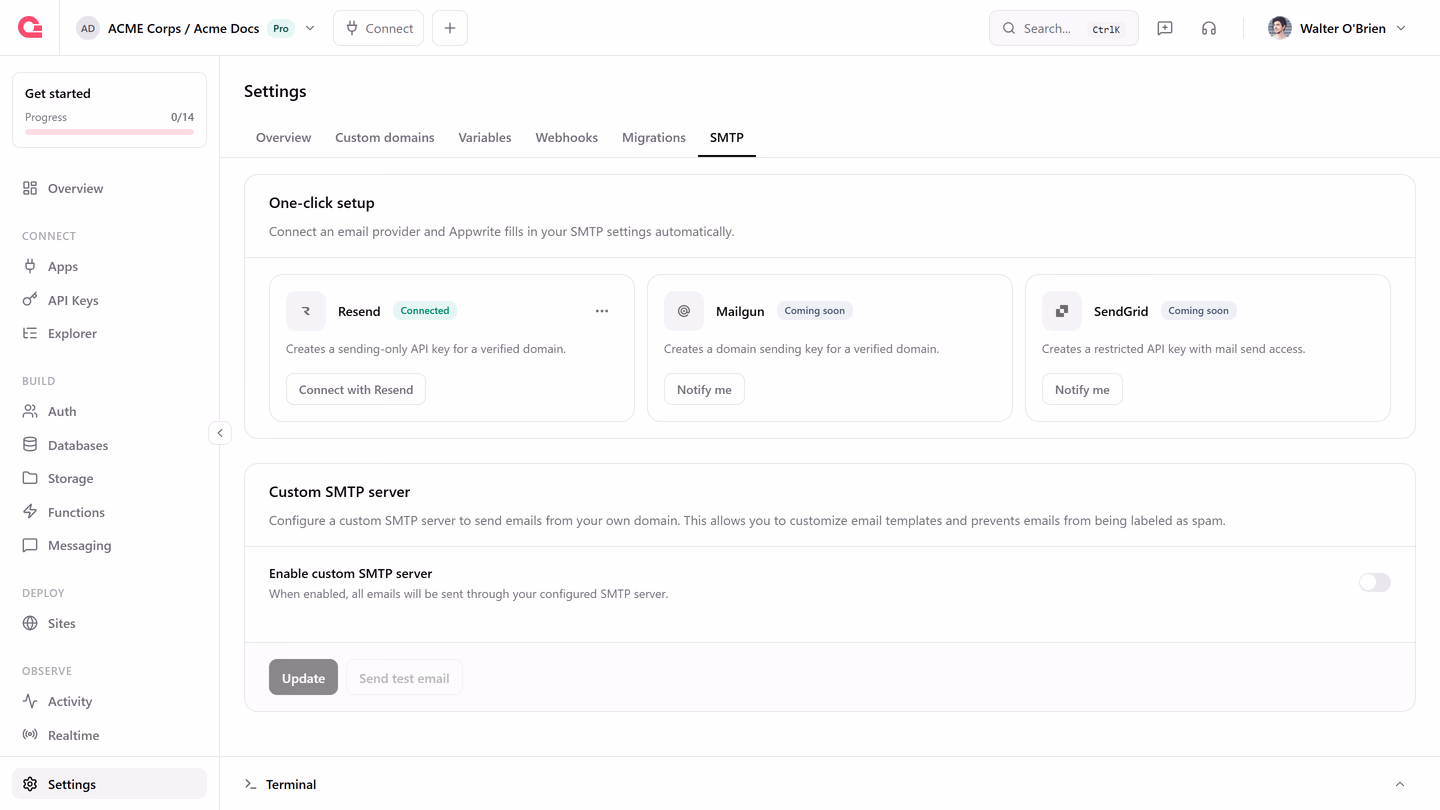Click SendGrid Coming soon badge
Image resolution: width=1440 pixels, height=810 pixels.
coord(1198,311)
